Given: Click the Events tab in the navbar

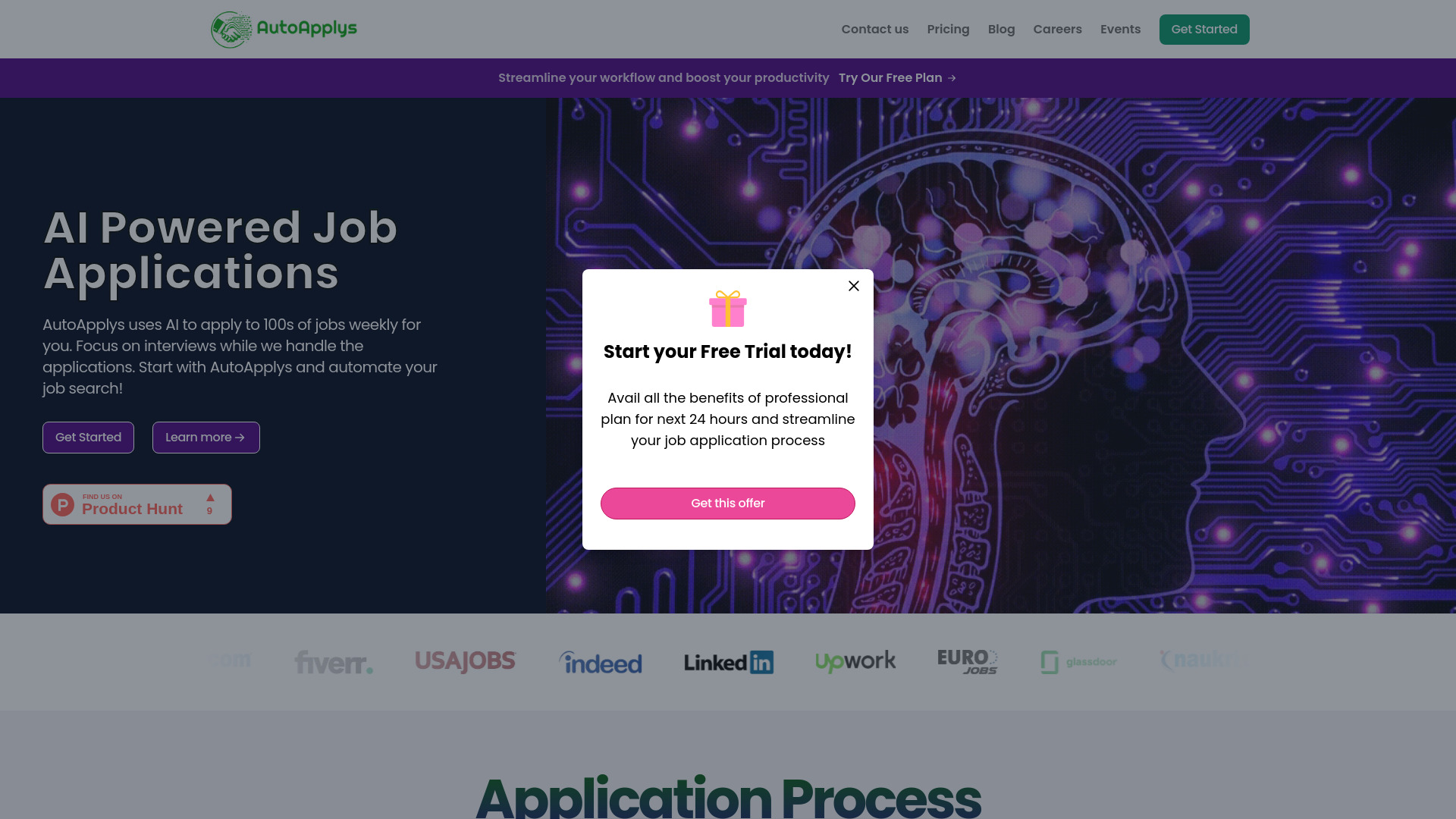Looking at the screenshot, I should [x=1120, y=29].
